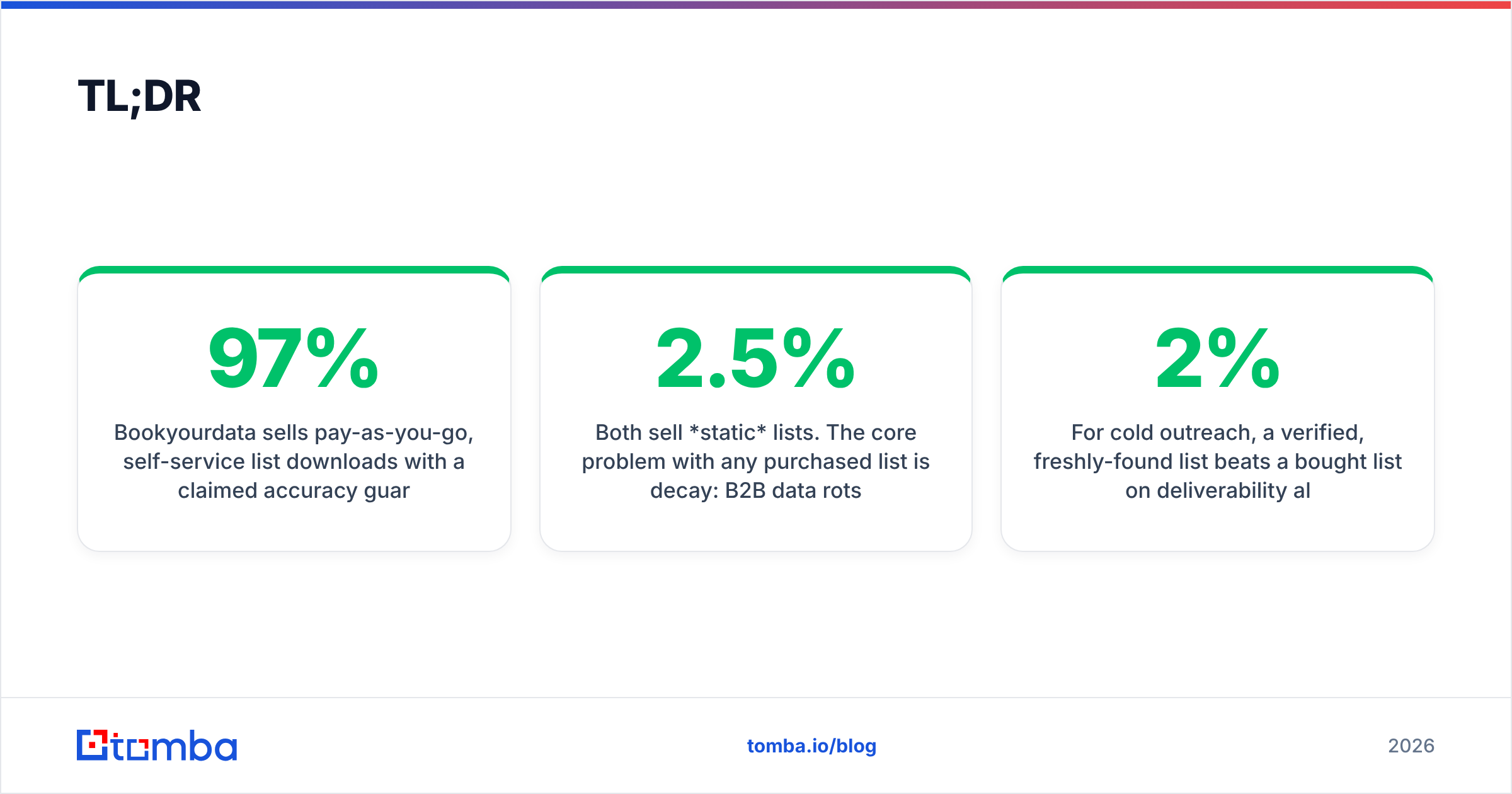Click the tomba wordmark text
This screenshot has width=1512, height=794.
[x=175, y=745]
